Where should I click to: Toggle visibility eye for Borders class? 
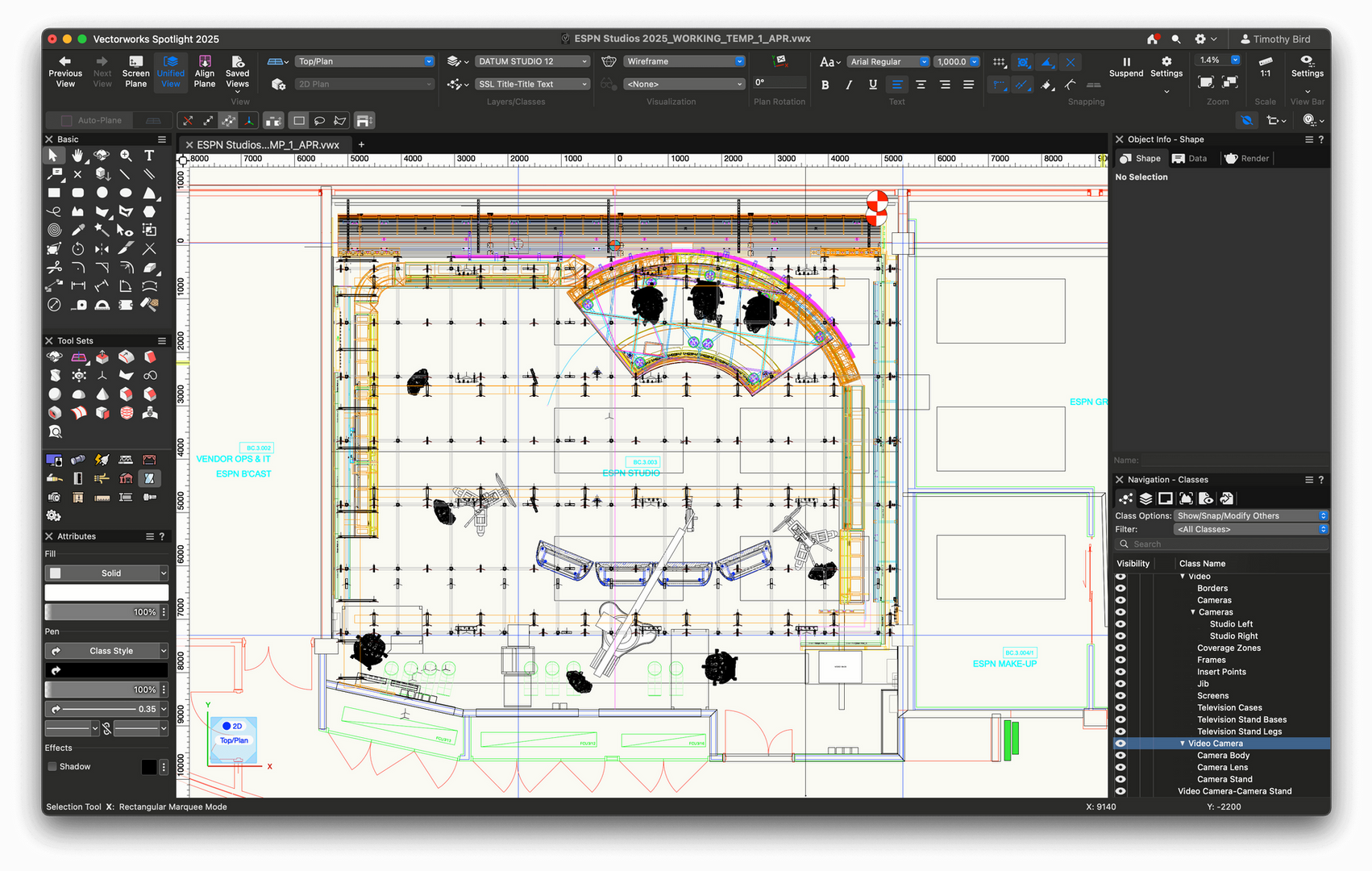click(x=1120, y=589)
